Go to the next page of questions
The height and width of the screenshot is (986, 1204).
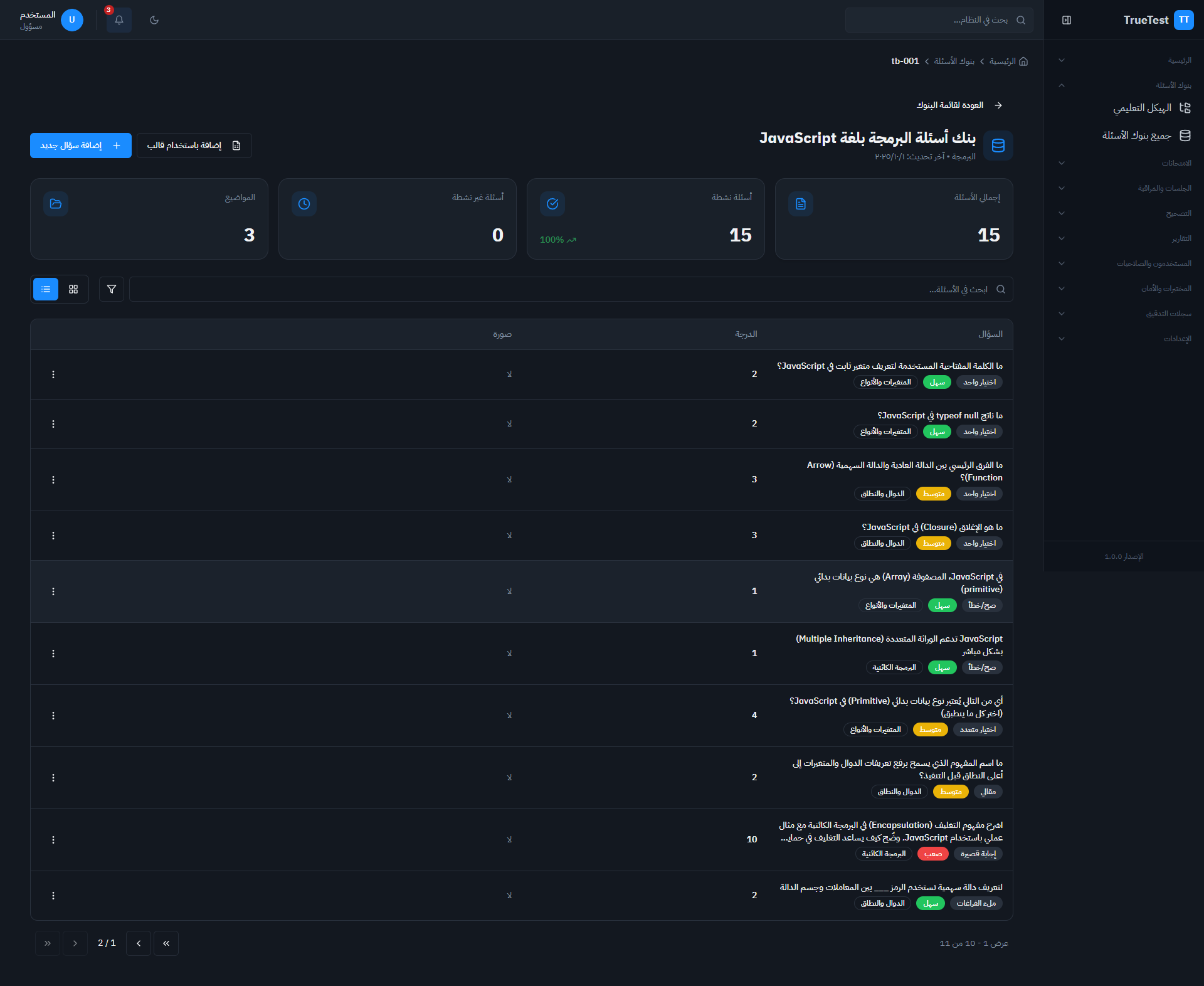point(139,943)
